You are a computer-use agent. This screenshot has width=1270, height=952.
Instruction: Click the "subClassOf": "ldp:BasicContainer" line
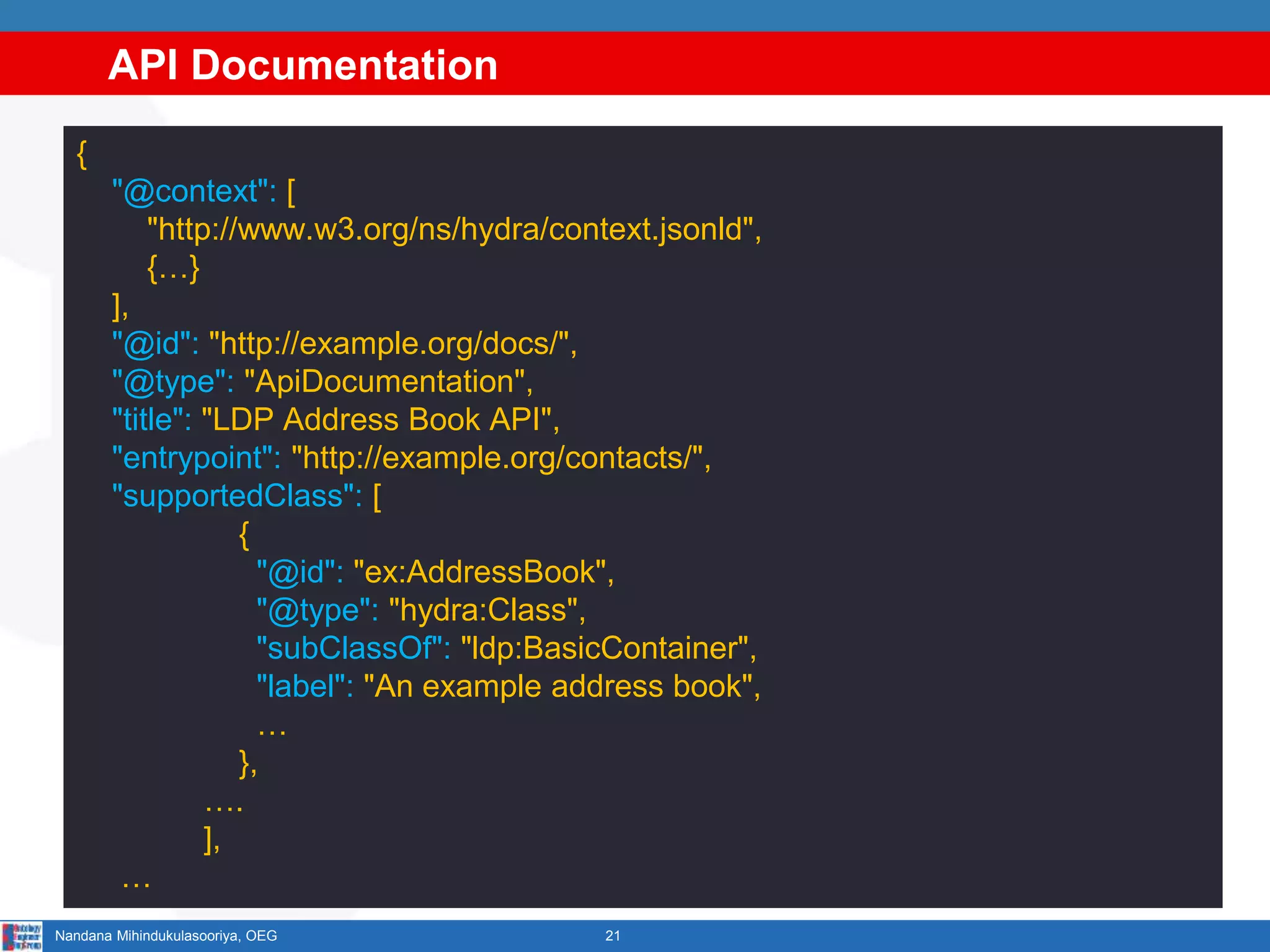click(x=507, y=648)
